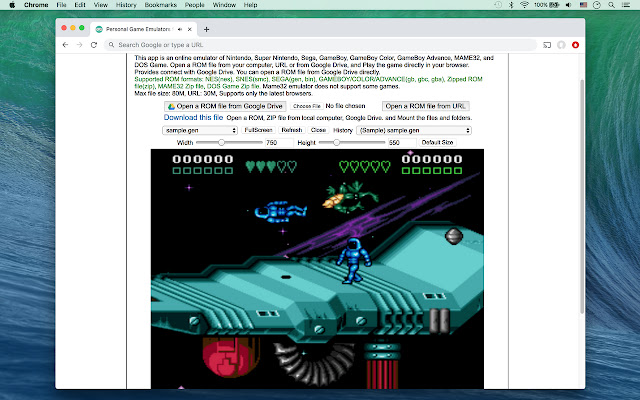Open the People menu
640x400 pixels.
click(194, 5)
